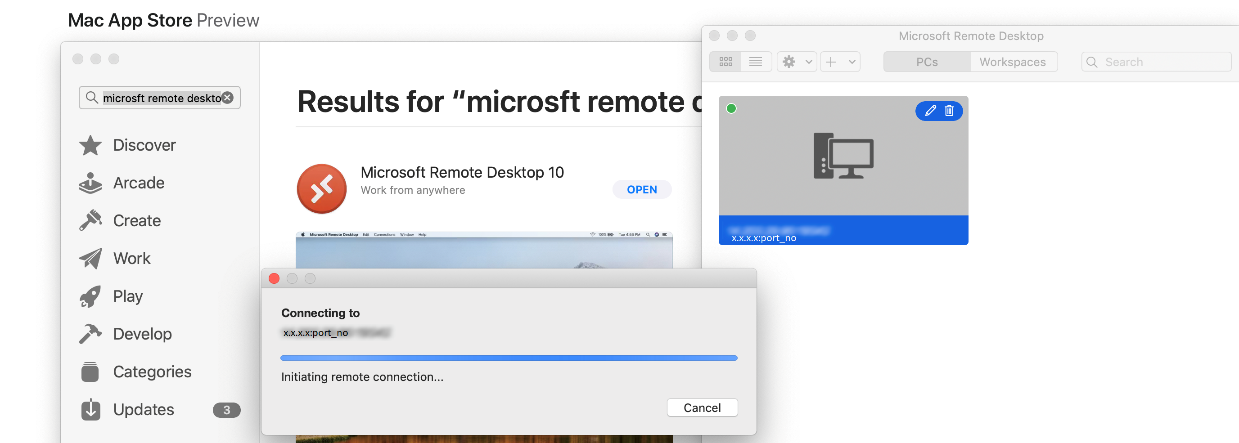Click the Develop hammer icon
The width and height of the screenshot is (1239, 443).
pos(90,334)
